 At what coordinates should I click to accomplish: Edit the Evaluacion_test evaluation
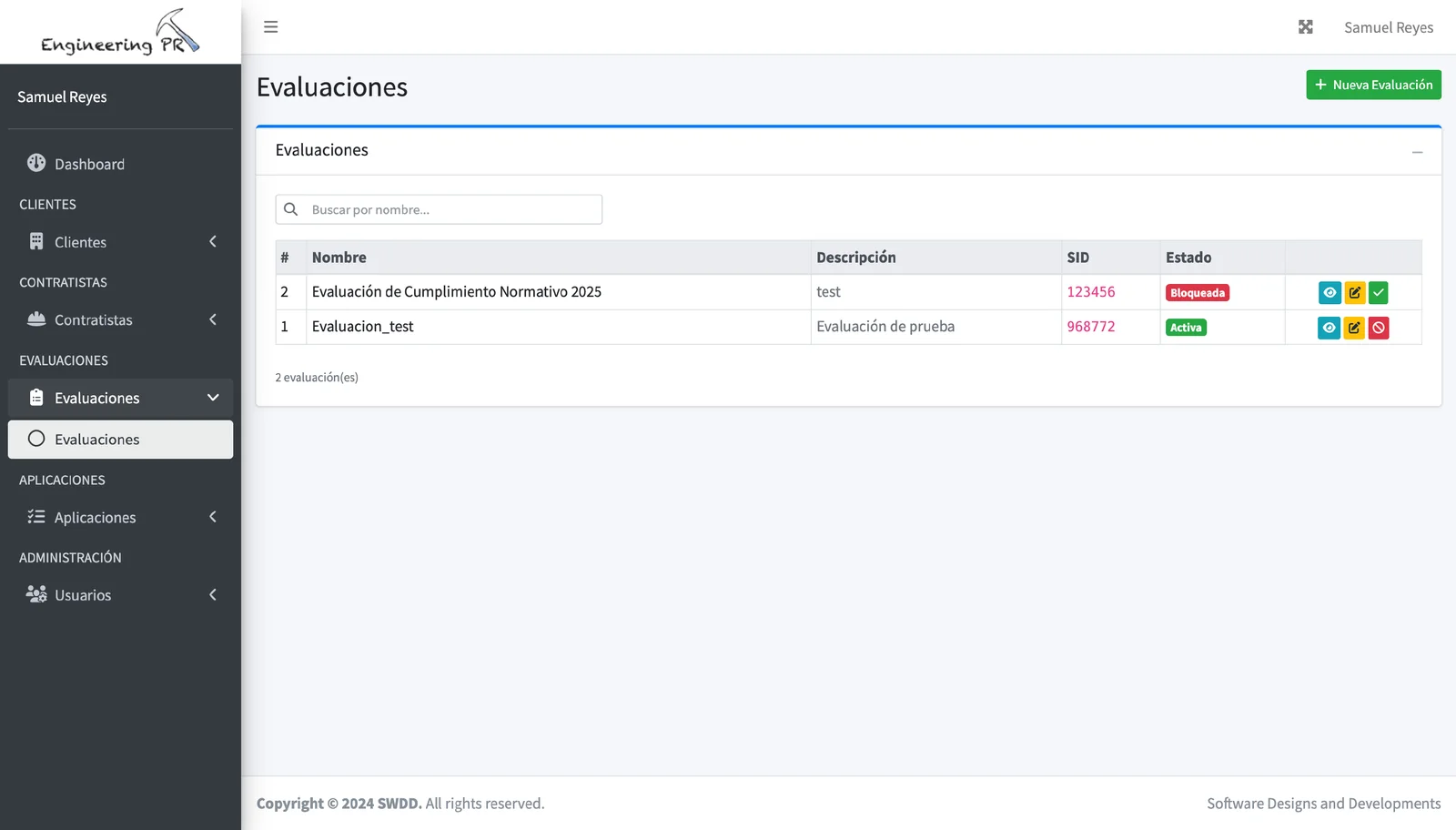pos(1354,328)
